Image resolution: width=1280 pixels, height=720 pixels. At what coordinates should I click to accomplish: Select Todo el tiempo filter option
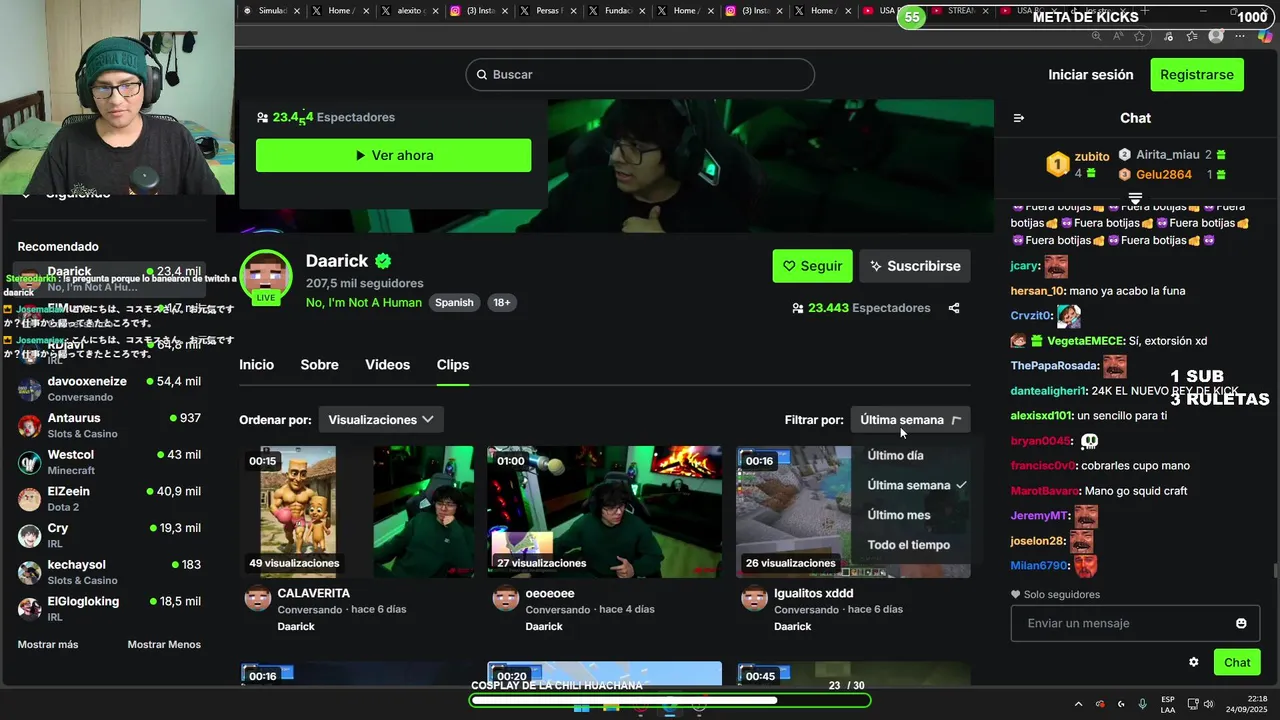pos(909,545)
